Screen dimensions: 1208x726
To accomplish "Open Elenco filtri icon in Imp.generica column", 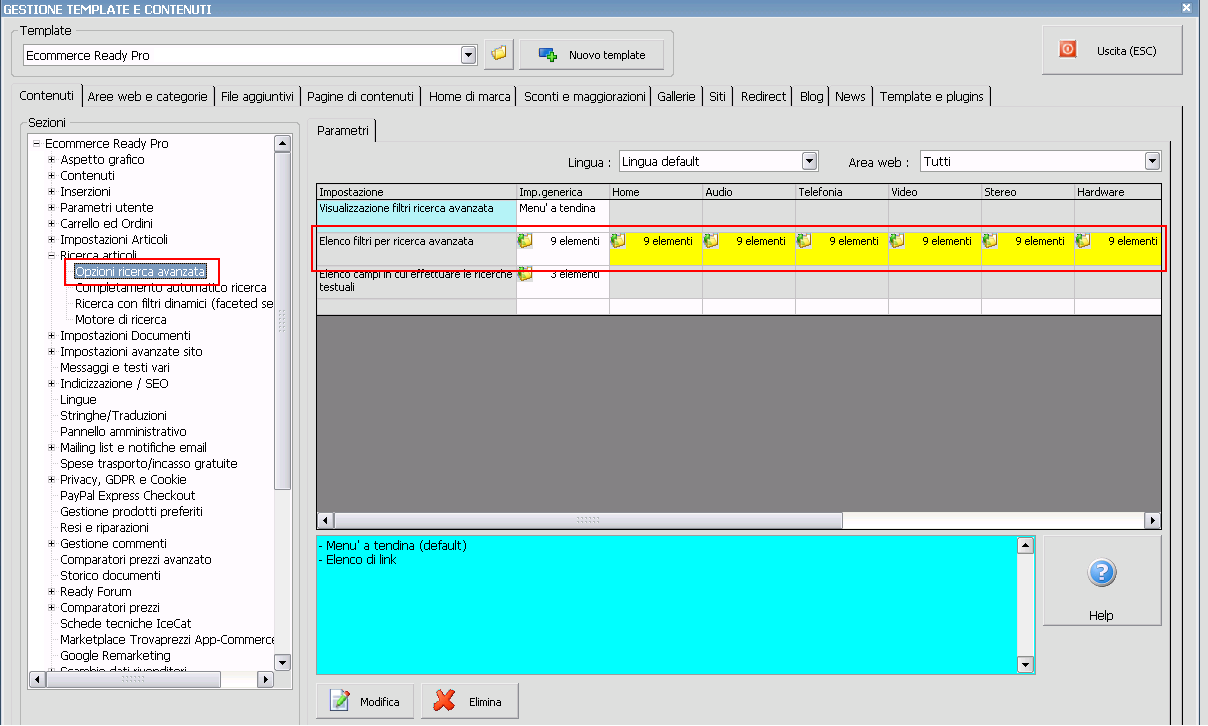I will (x=525, y=241).
